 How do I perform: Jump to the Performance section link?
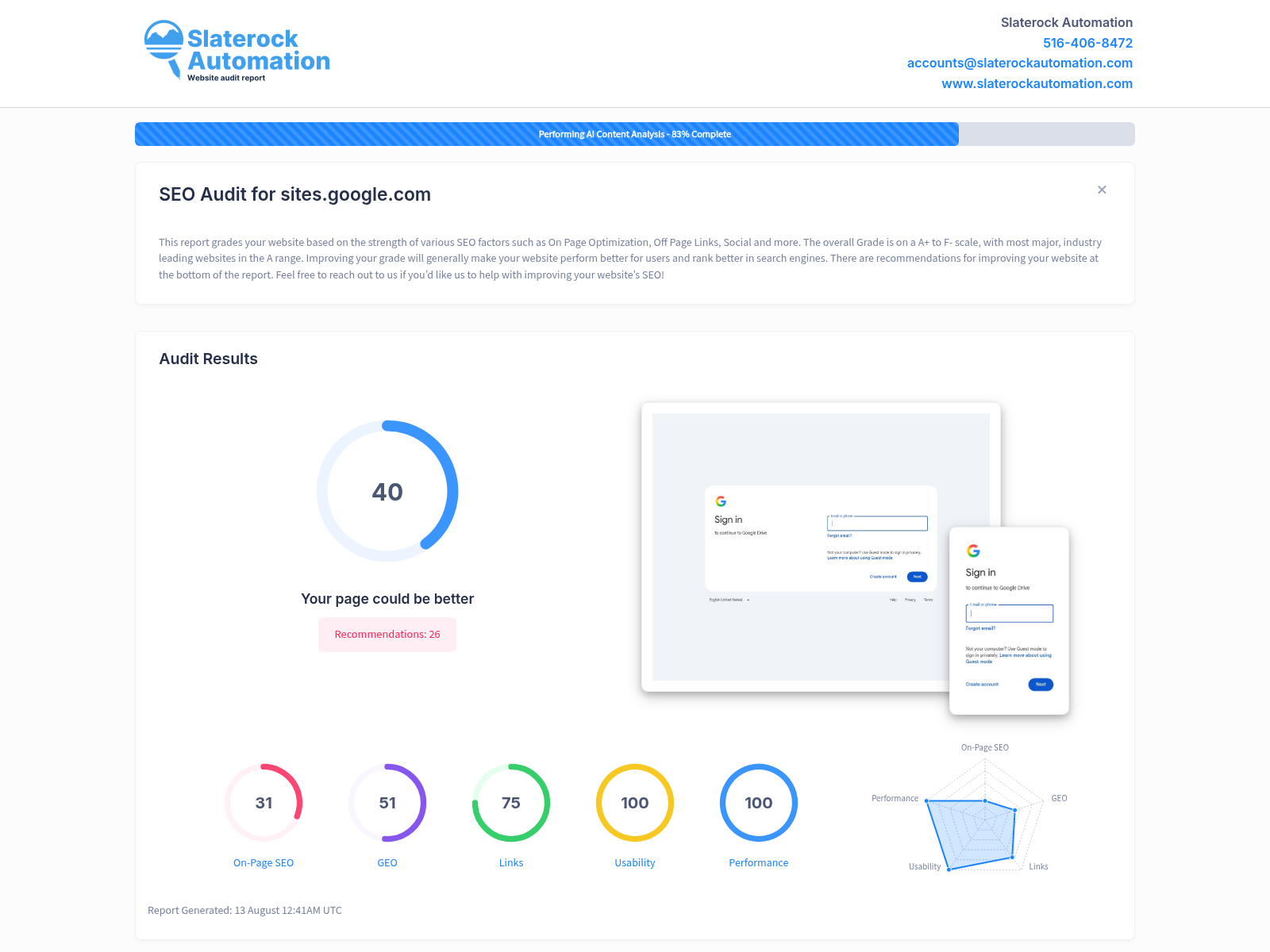pos(759,863)
